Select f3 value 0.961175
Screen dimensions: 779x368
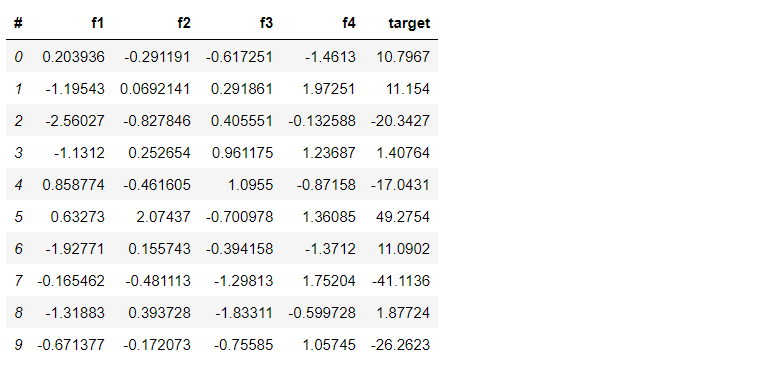[x=242, y=152]
